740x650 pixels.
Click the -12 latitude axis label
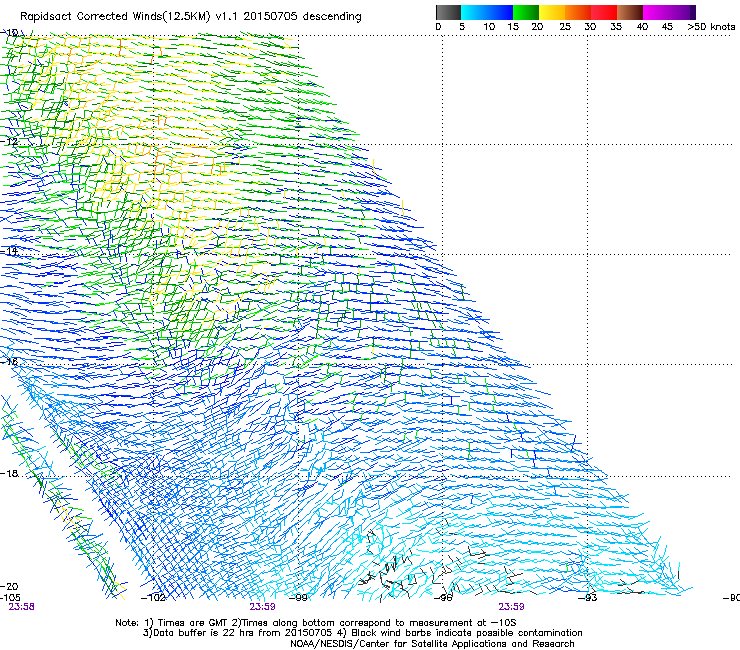coord(10,142)
